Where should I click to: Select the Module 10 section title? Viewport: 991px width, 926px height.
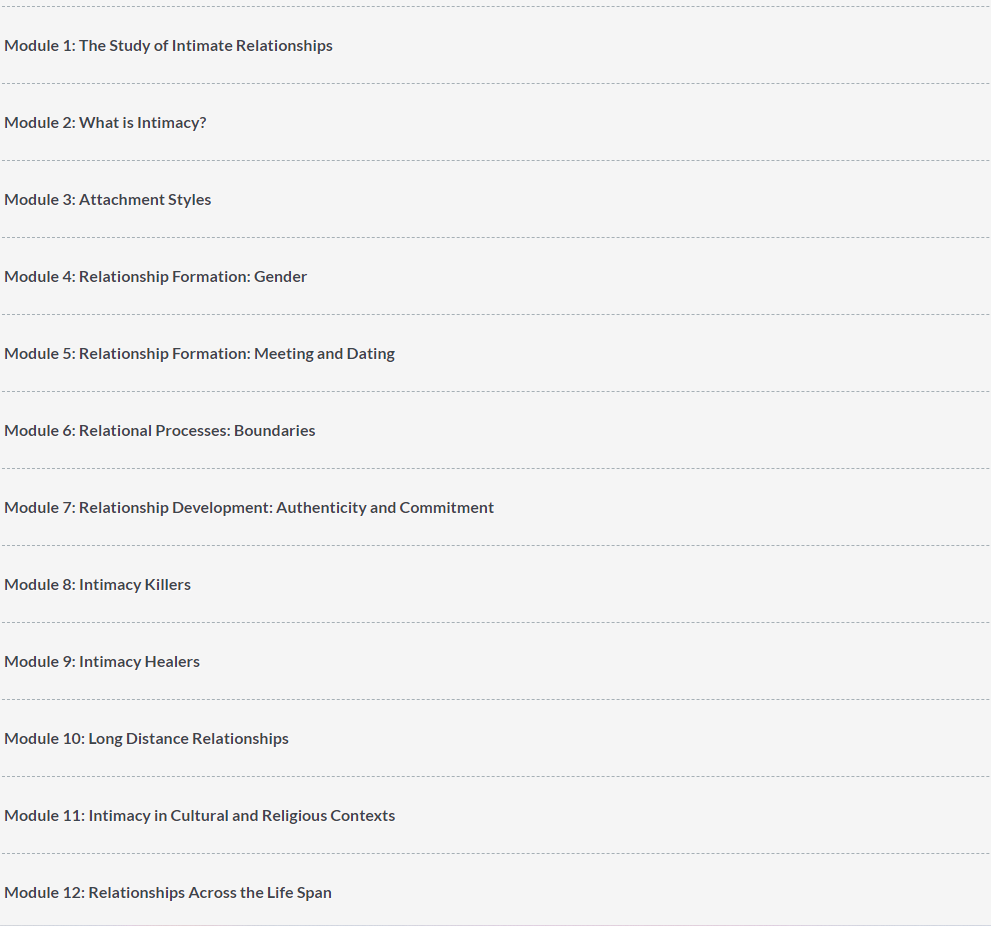tap(146, 739)
